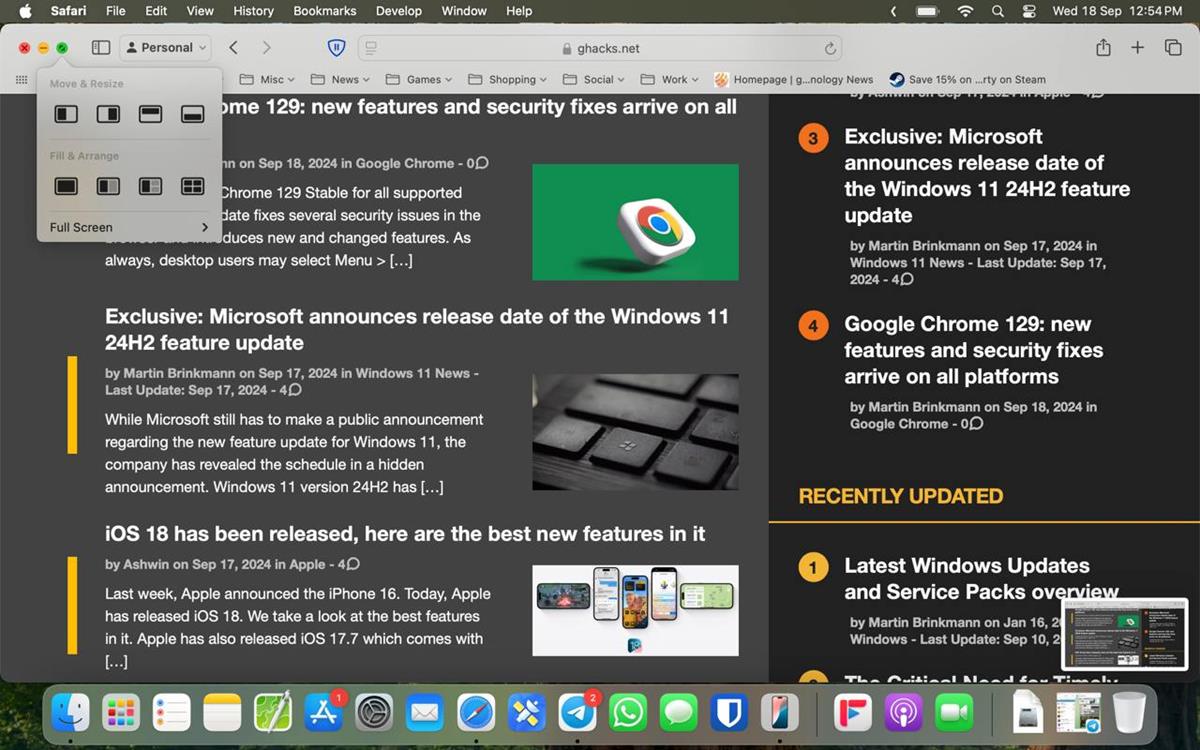Open the Window menu
This screenshot has height=750, width=1200.
click(464, 11)
